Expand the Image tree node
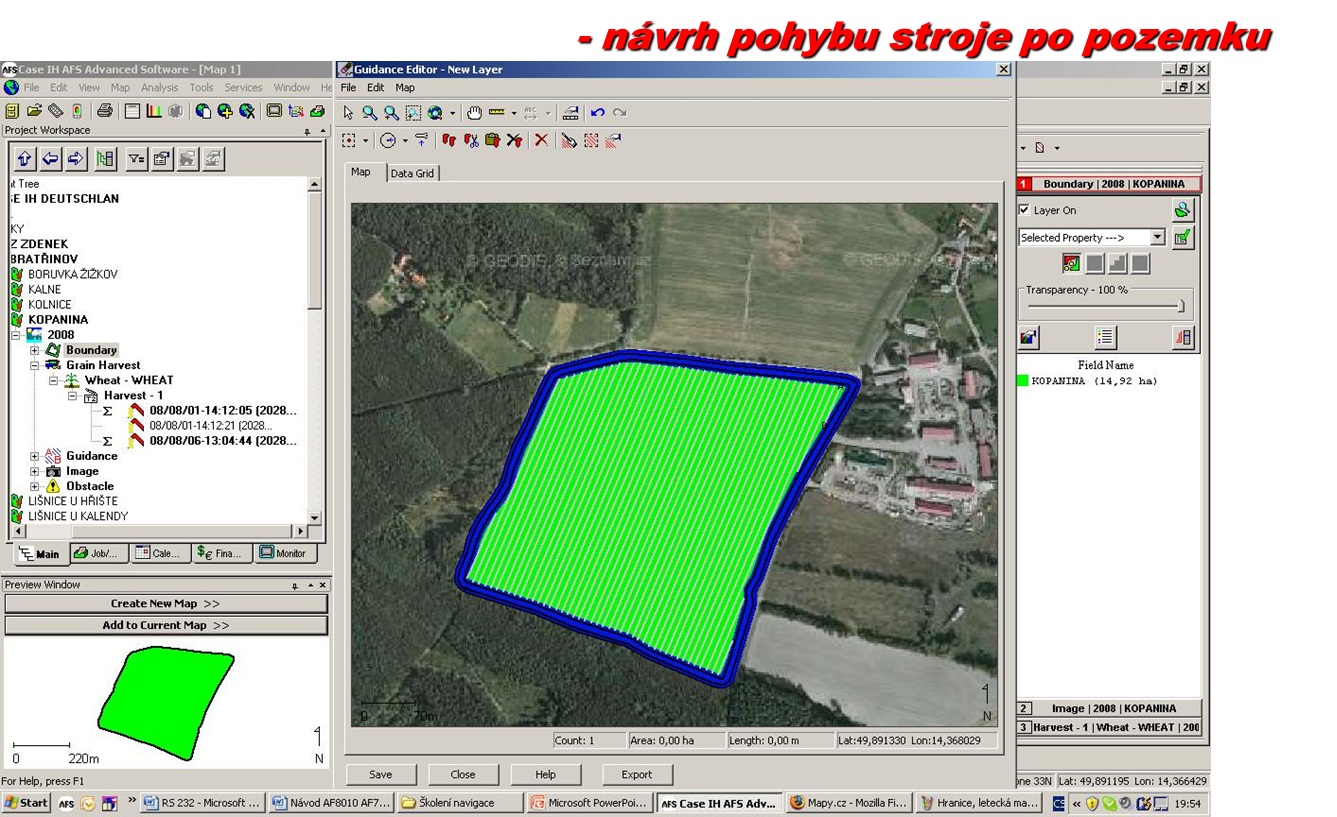The image size is (1337, 817). [x=35, y=471]
